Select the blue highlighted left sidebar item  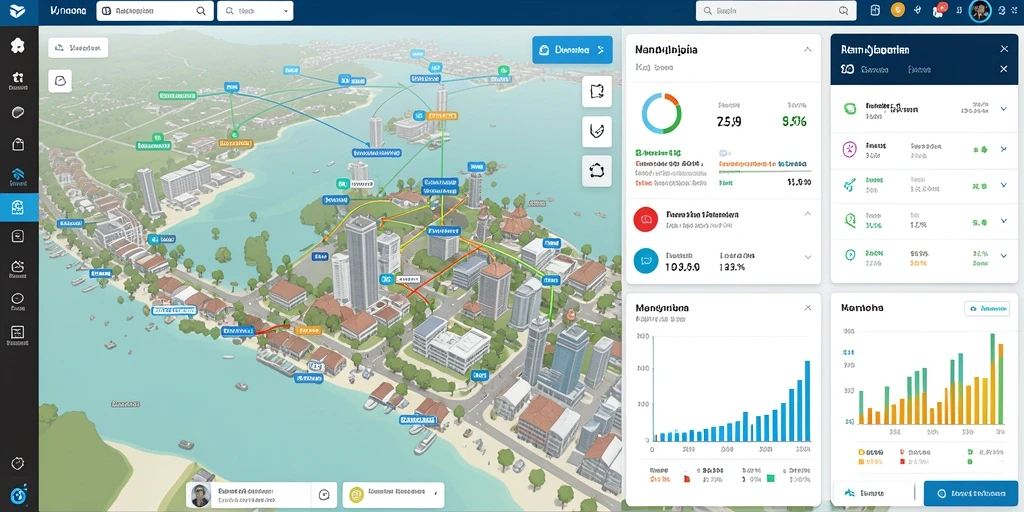[x=18, y=208]
